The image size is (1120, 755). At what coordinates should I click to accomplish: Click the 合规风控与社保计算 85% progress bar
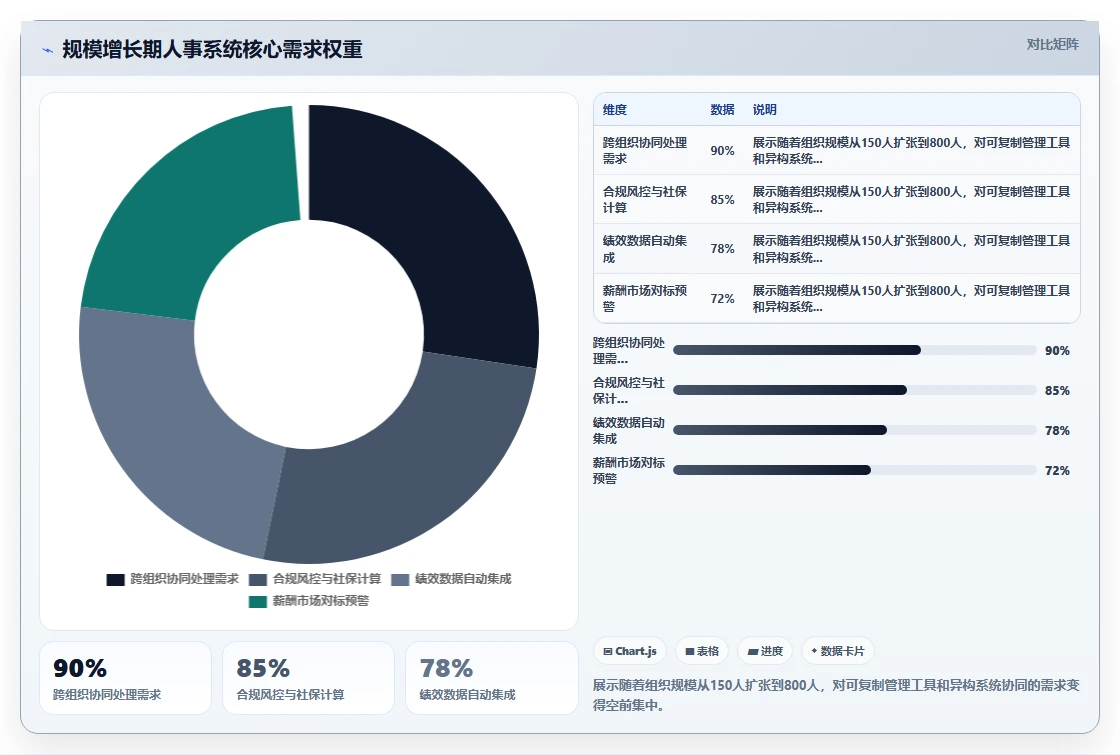[854, 390]
